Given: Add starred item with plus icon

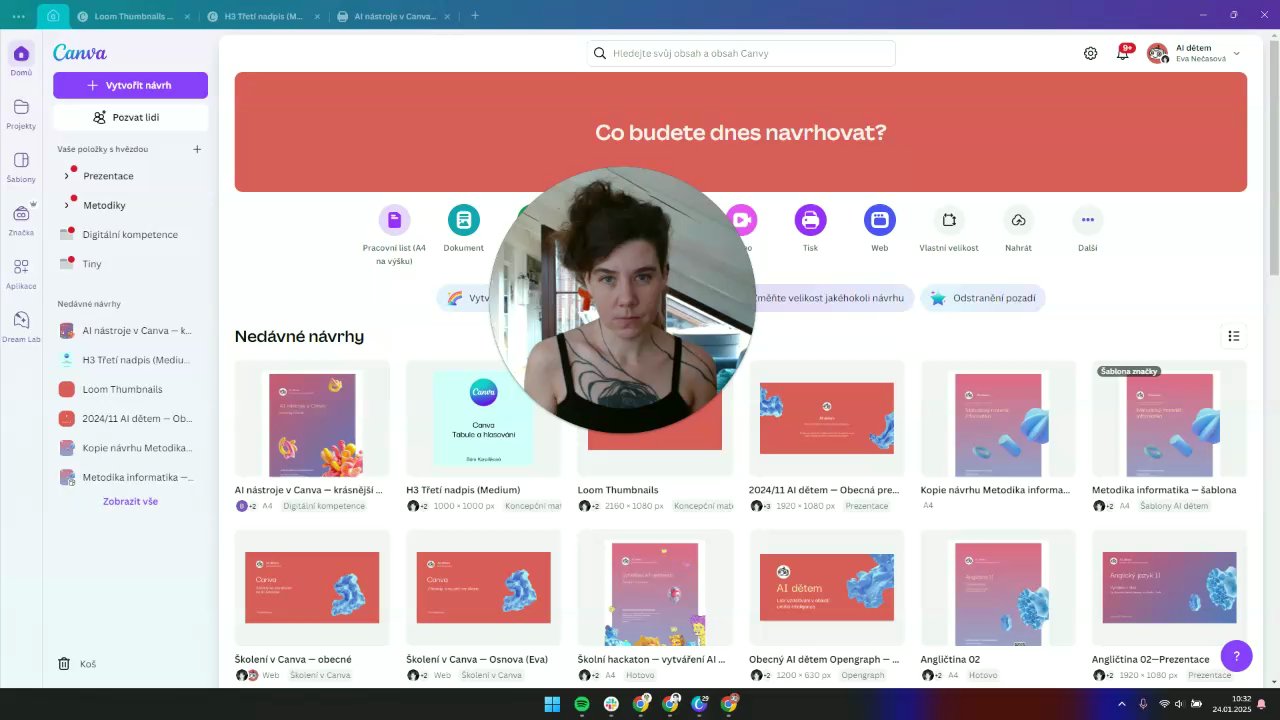Looking at the screenshot, I should pyautogui.click(x=197, y=149).
